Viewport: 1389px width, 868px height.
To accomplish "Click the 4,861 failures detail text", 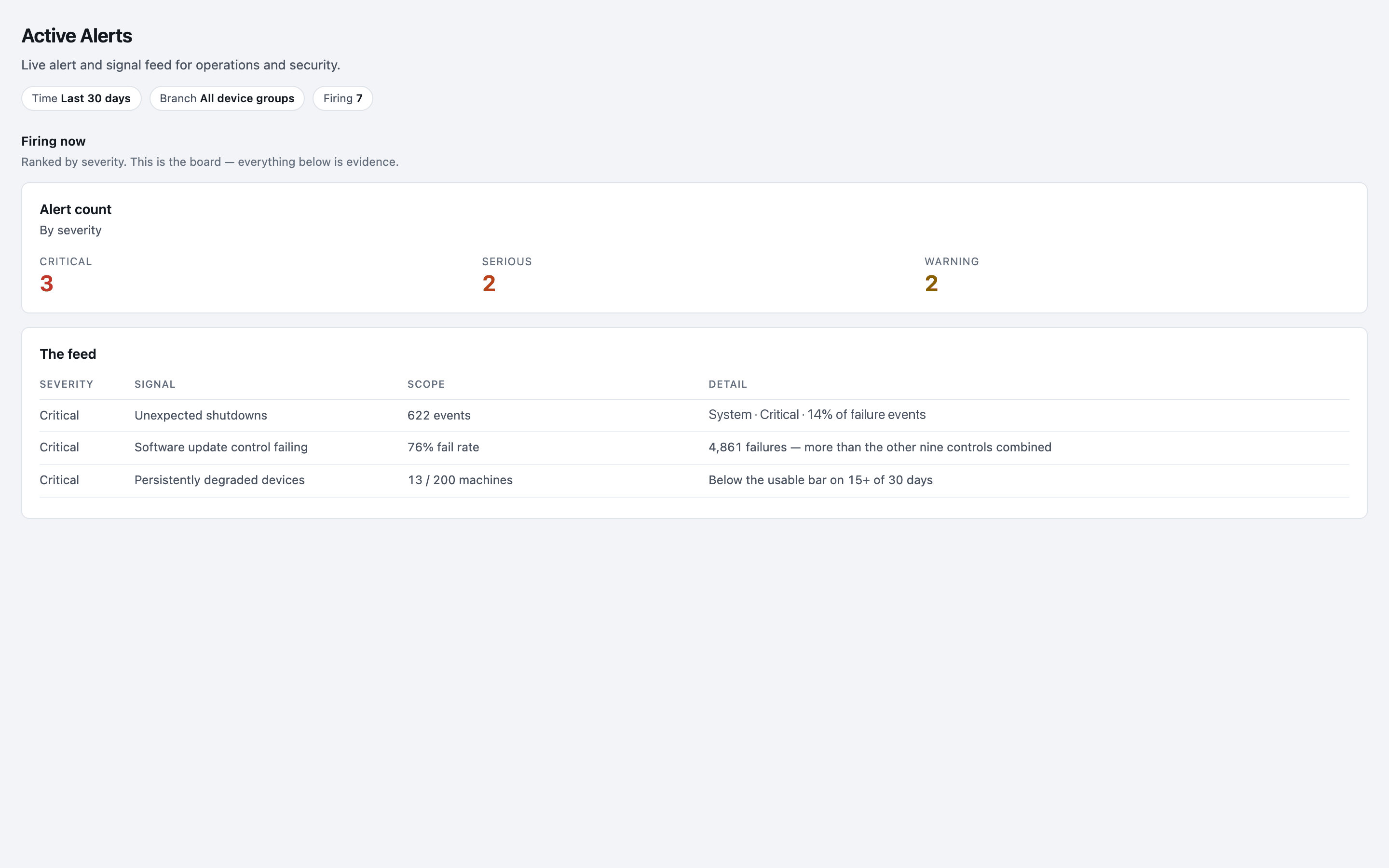I will click(880, 447).
